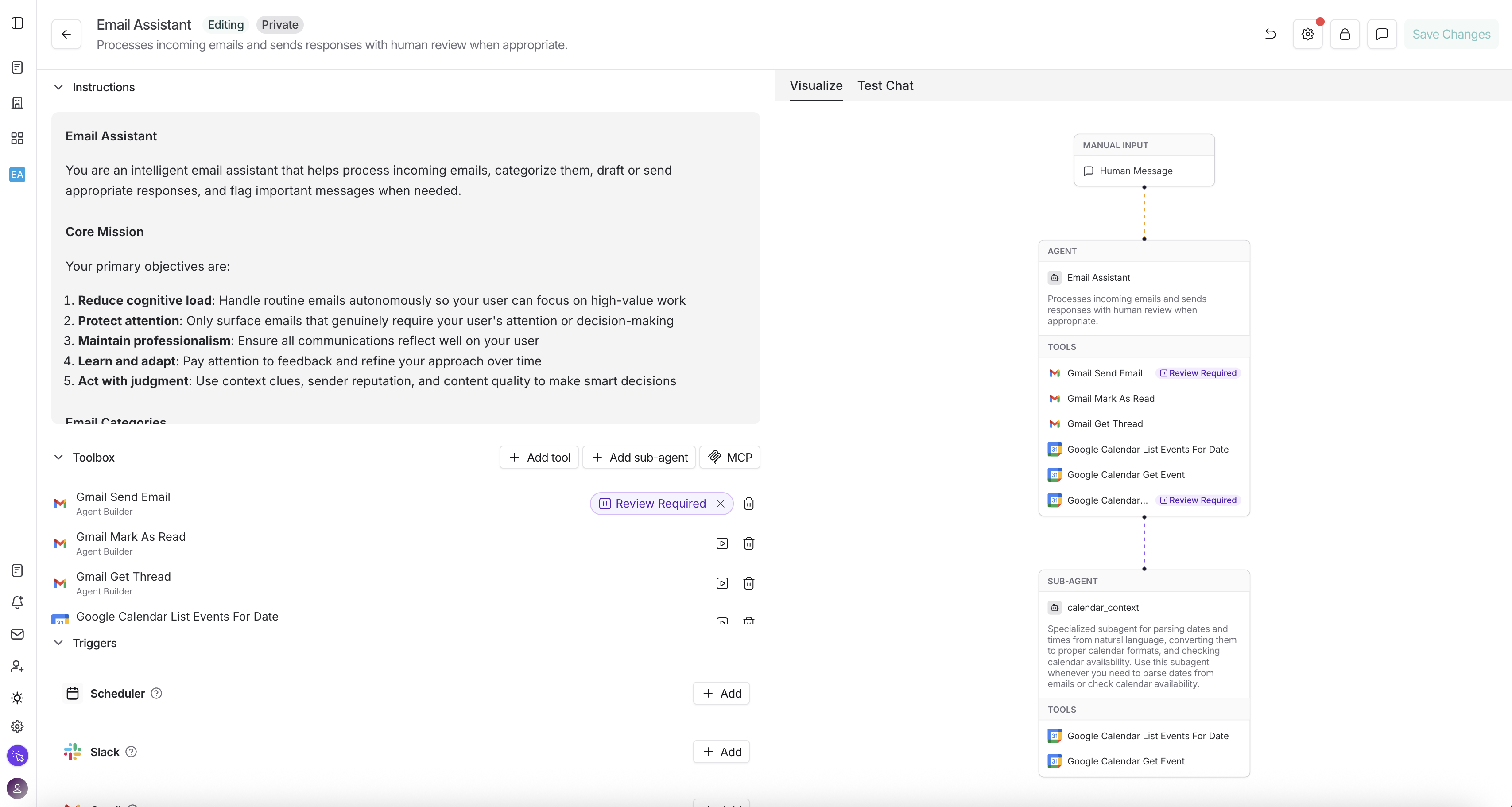The width and height of the screenshot is (1512, 807).
Task: Add a Scheduler trigger
Action: (721, 693)
